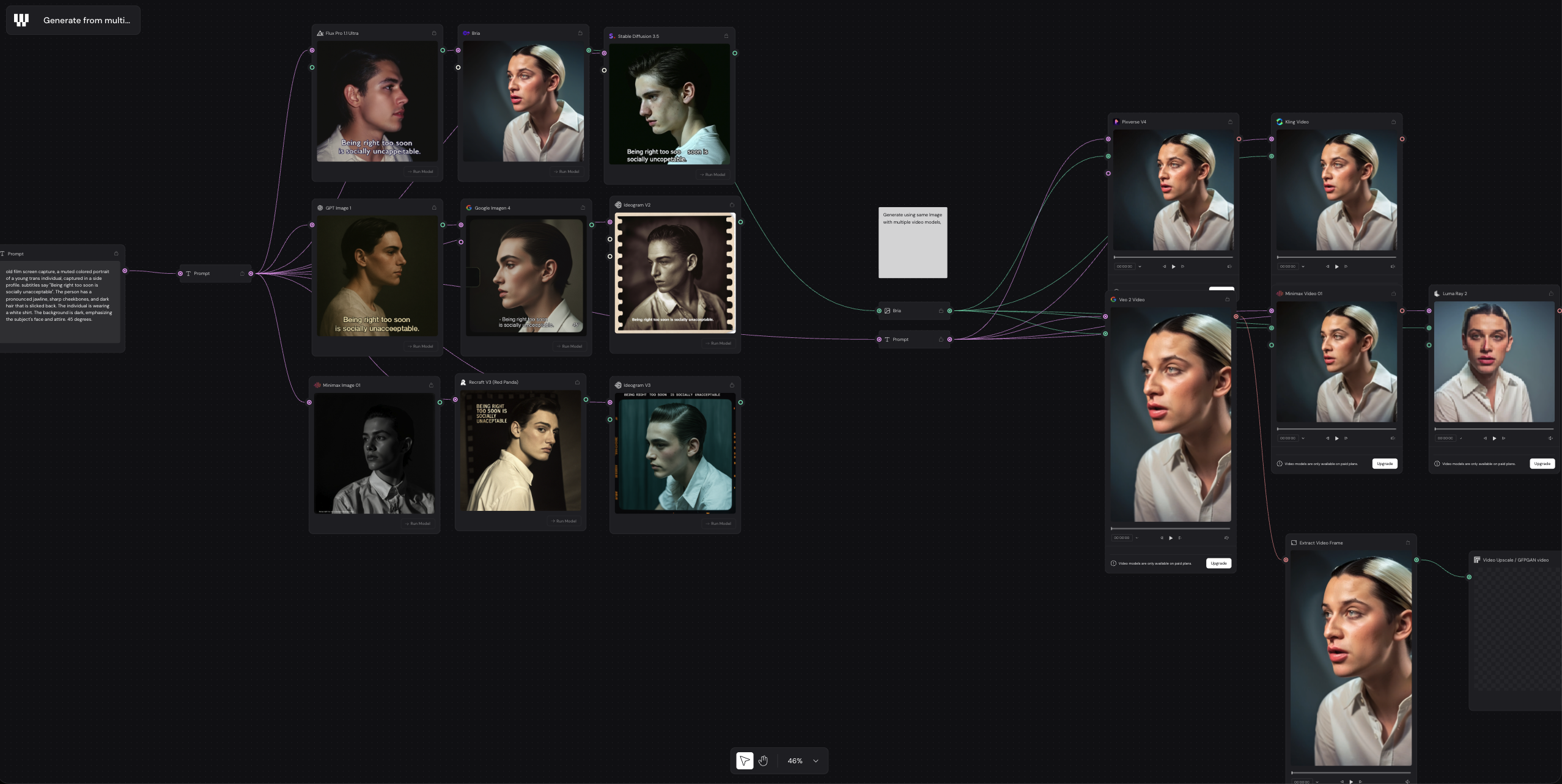Click Upgrade in the Minimax Video 01 node

(x=1385, y=464)
